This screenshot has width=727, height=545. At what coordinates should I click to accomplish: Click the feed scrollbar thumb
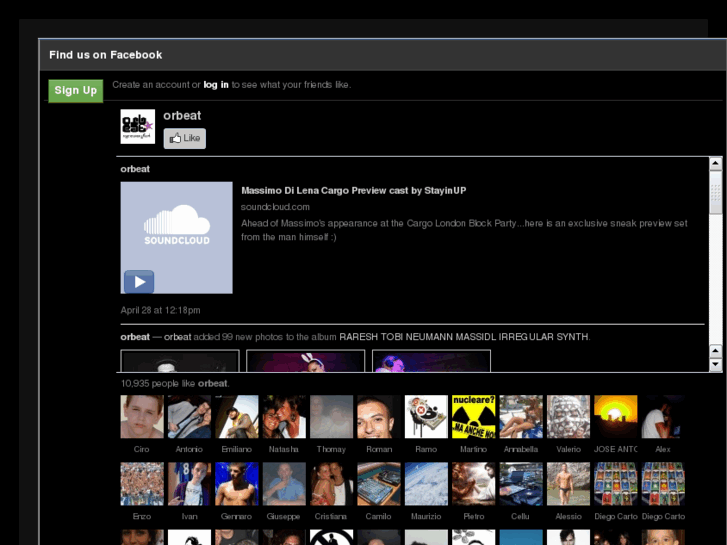(x=715, y=192)
